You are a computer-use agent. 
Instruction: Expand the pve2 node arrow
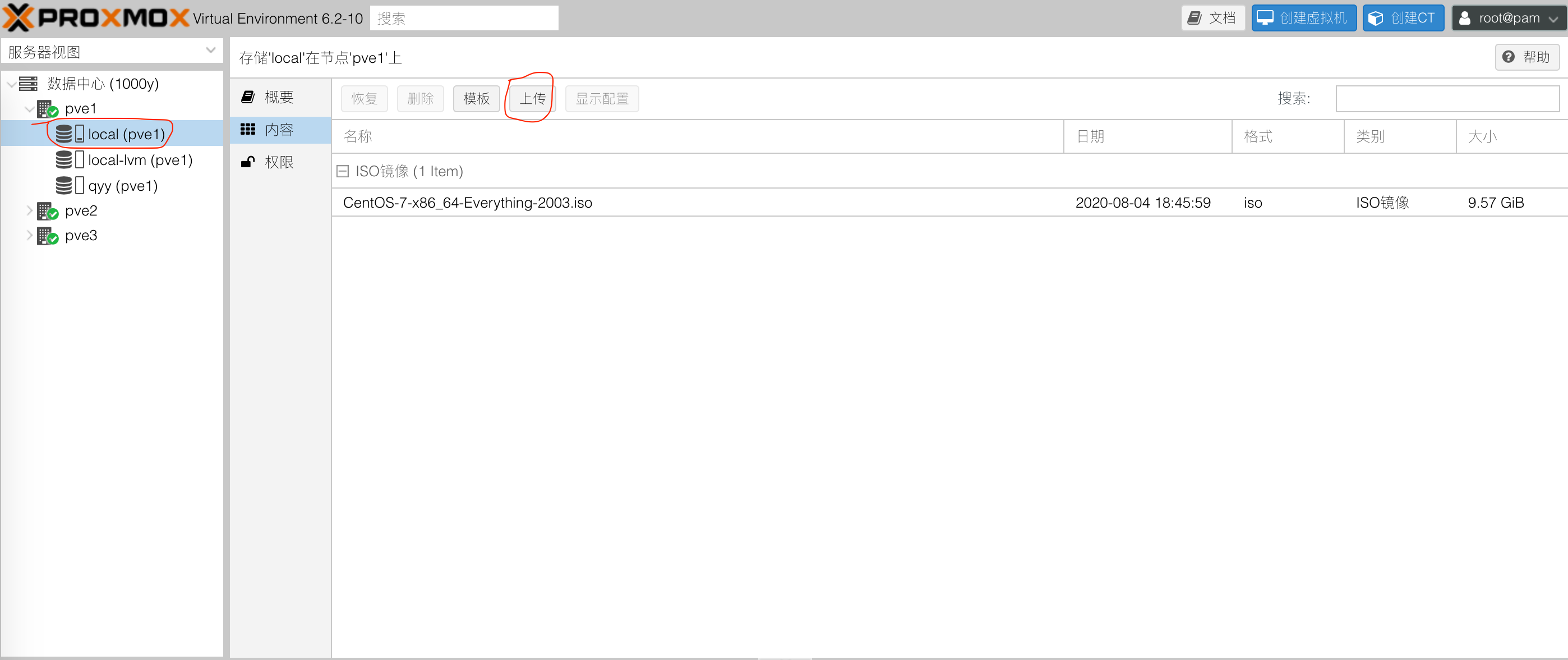[29, 211]
